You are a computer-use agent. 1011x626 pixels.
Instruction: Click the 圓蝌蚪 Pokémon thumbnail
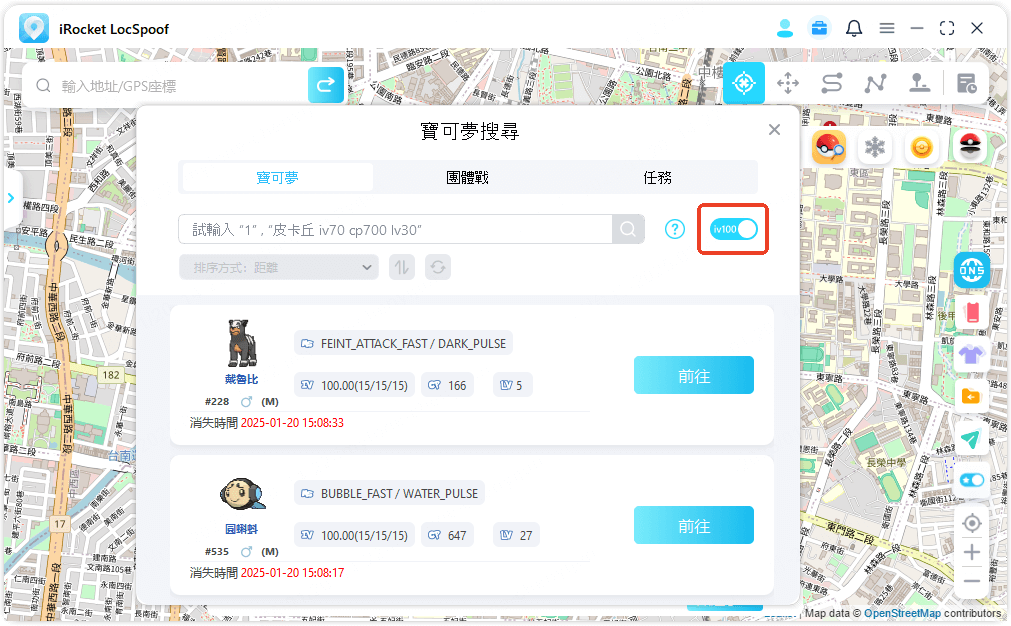click(x=242, y=495)
